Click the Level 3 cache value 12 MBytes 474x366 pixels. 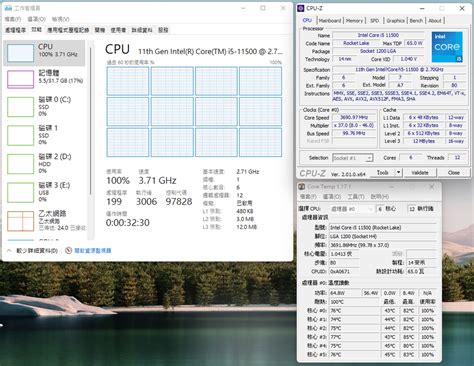424,141
